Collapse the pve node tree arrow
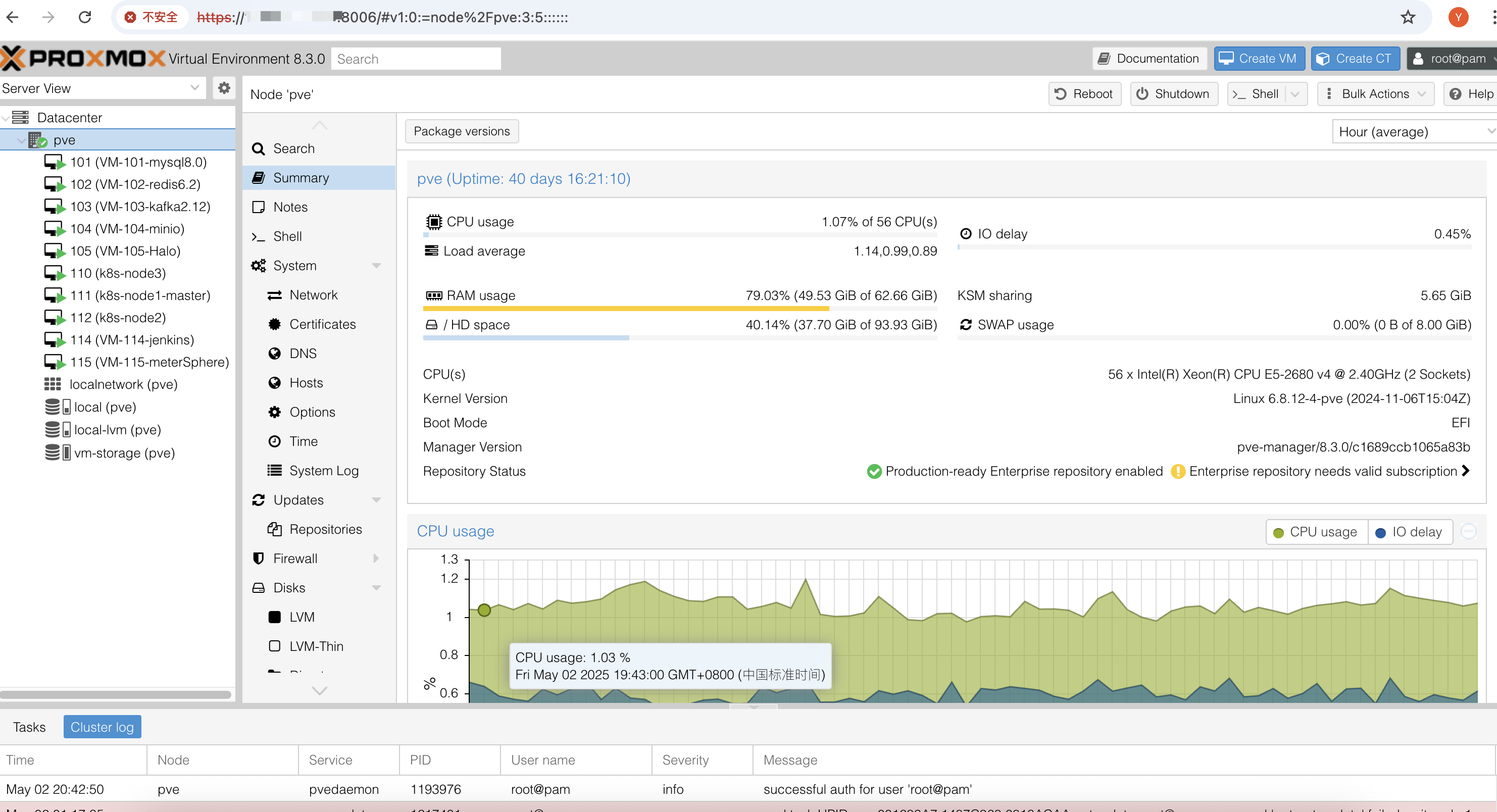Viewport: 1497px width, 812px height. (22, 140)
